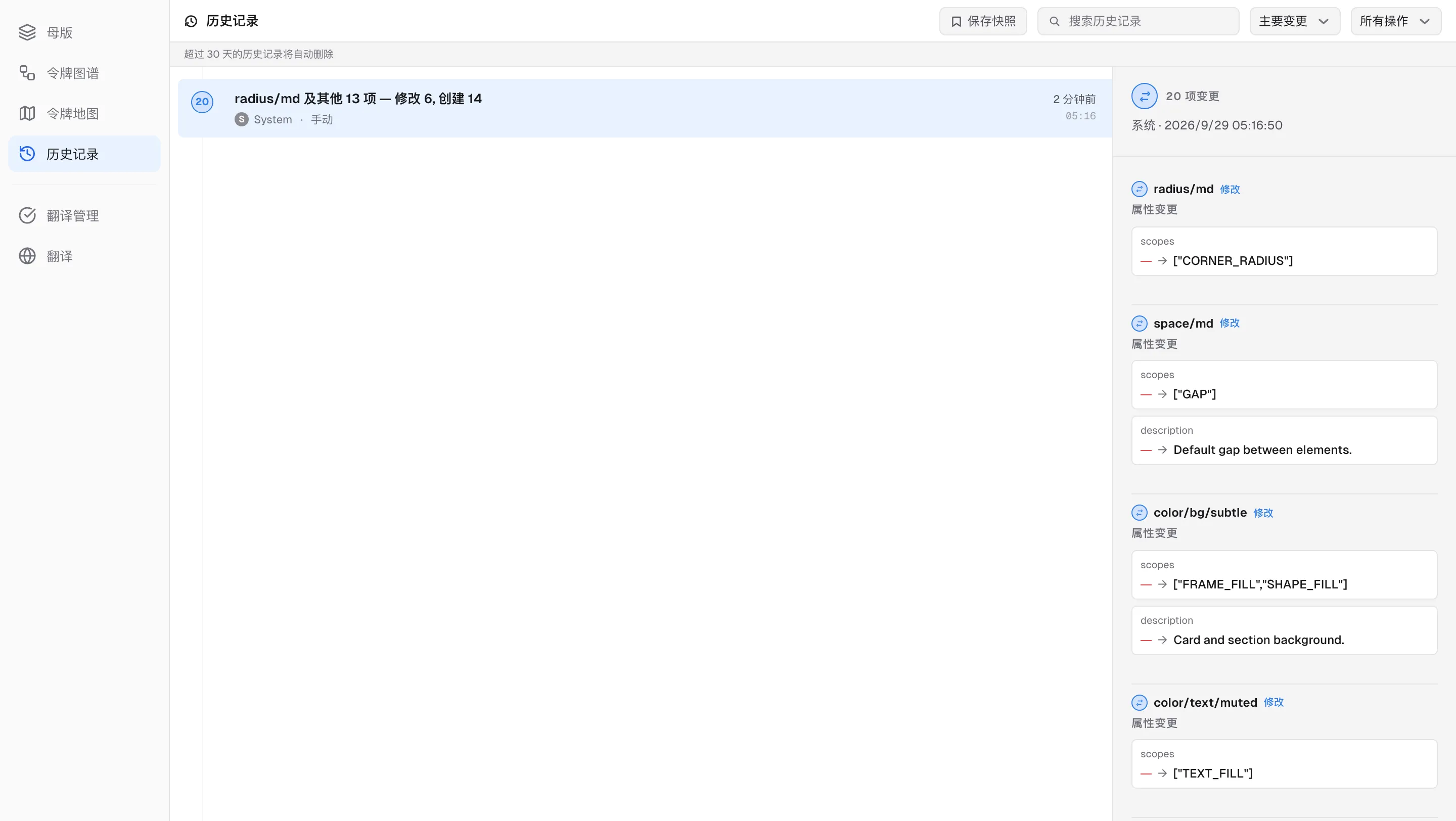The height and width of the screenshot is (821, 1456).
Task: Click the swap icon beside 20 项变更
Action: coord(1144,96)
